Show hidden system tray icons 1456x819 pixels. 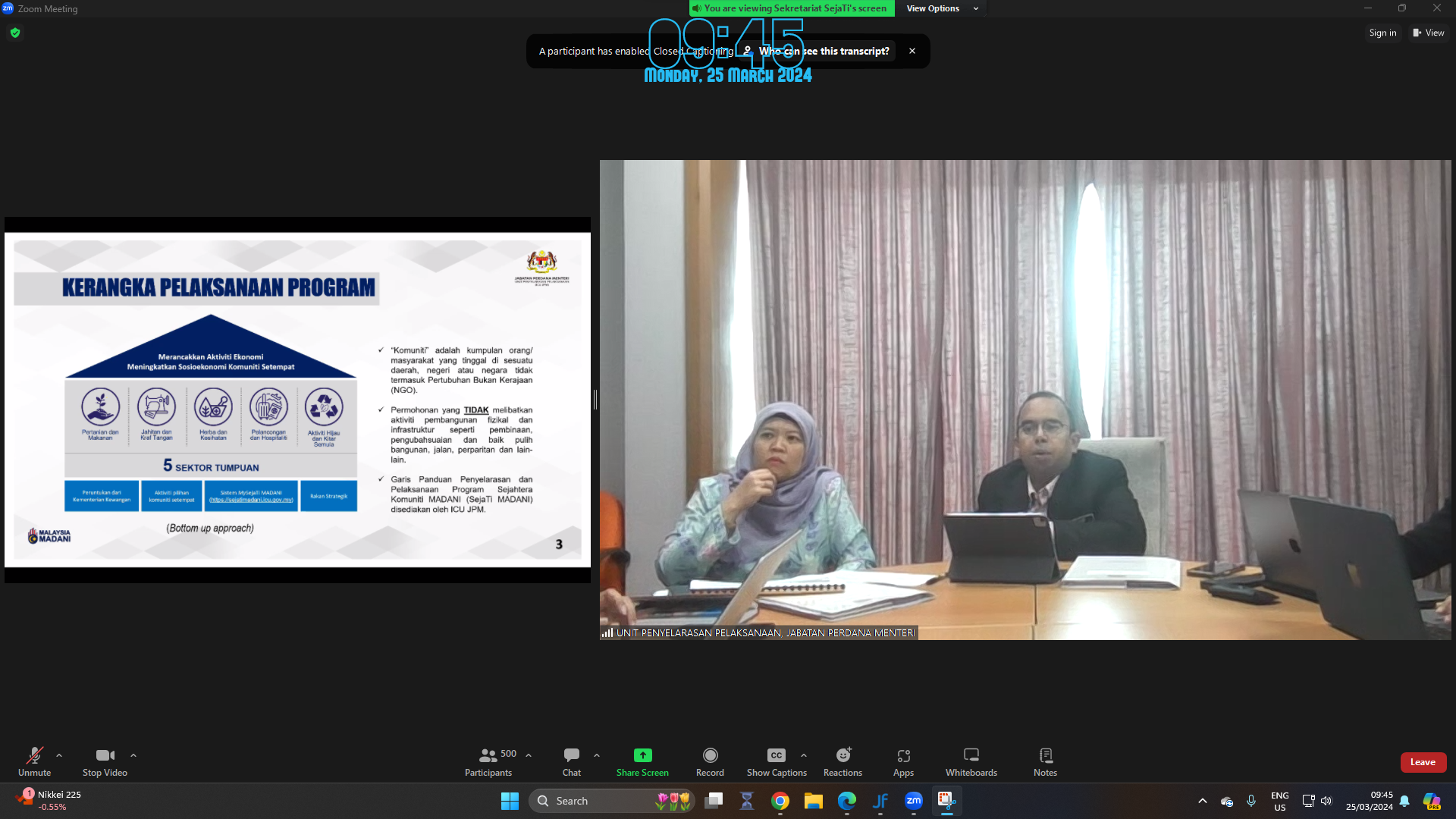tap(1203, 801)
